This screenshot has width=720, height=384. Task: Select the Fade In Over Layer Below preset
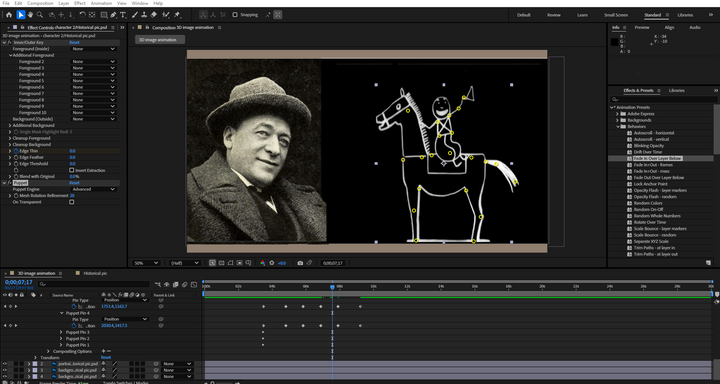(658, 158)
